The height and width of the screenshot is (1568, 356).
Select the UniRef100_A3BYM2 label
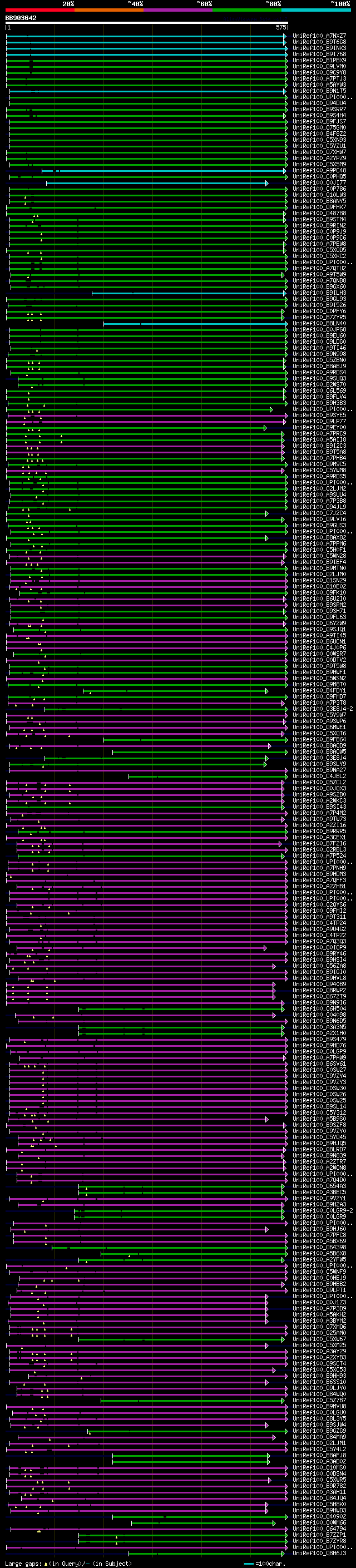pos(319,1321)
